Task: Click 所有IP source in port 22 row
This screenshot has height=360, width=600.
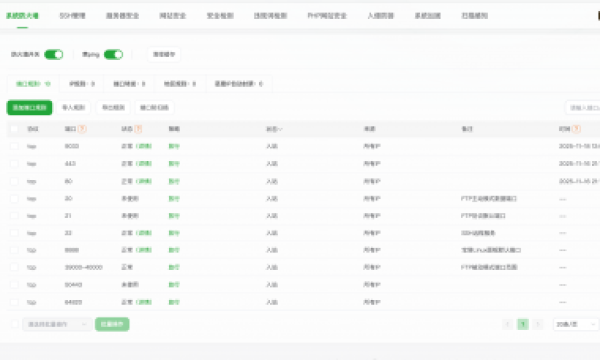Action: (x=372, y=233)
